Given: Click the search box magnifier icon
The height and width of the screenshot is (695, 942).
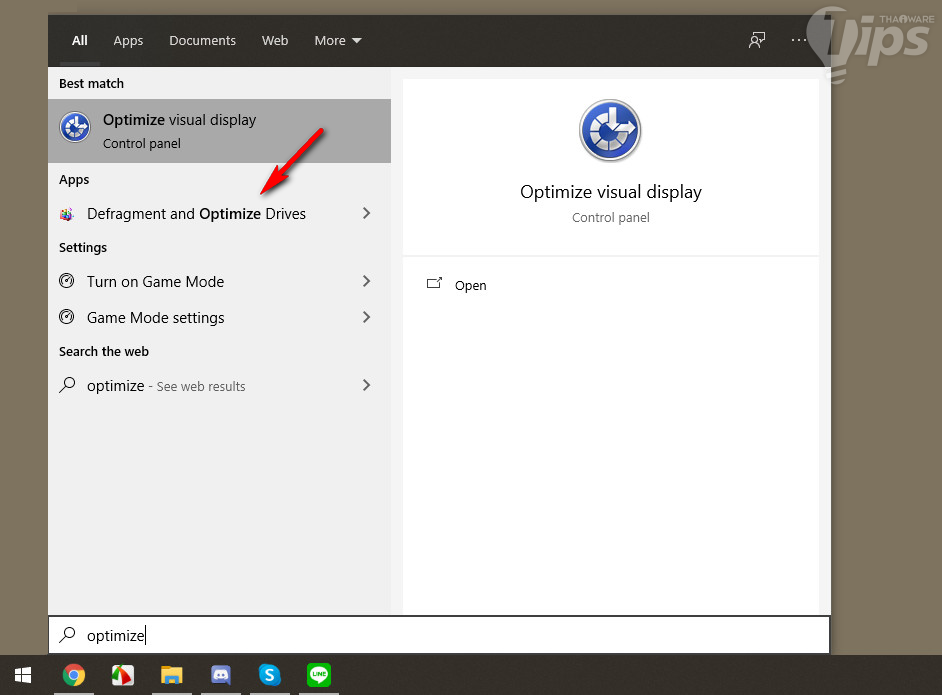Looking at the screenshot, I should [67, 634].
